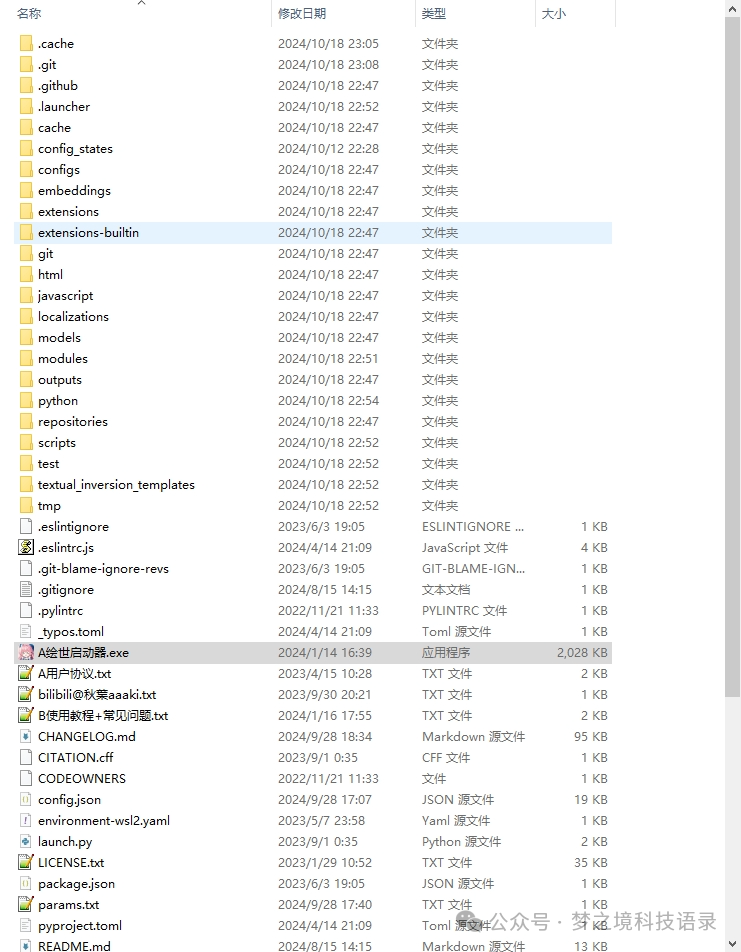Select the test folder name
741x952 pixels.
[x=49, y=464]
